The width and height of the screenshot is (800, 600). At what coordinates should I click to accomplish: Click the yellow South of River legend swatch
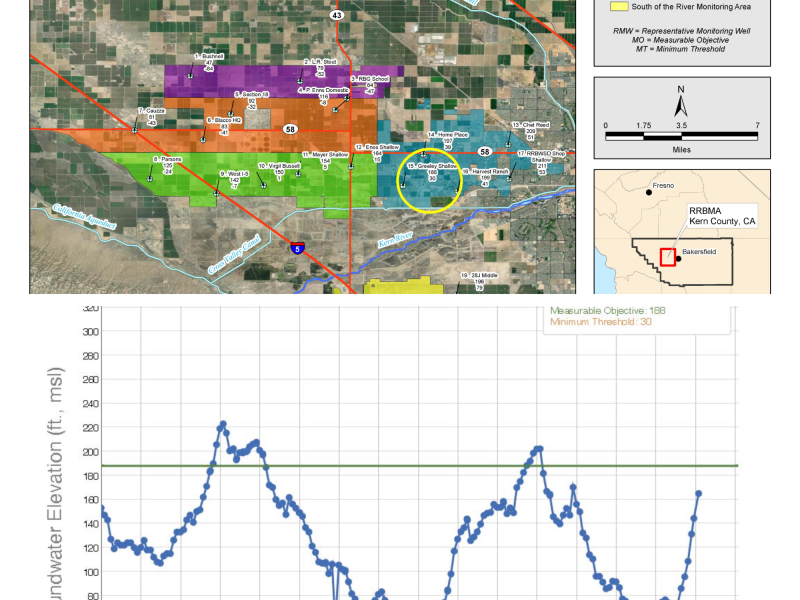[619, 6]
